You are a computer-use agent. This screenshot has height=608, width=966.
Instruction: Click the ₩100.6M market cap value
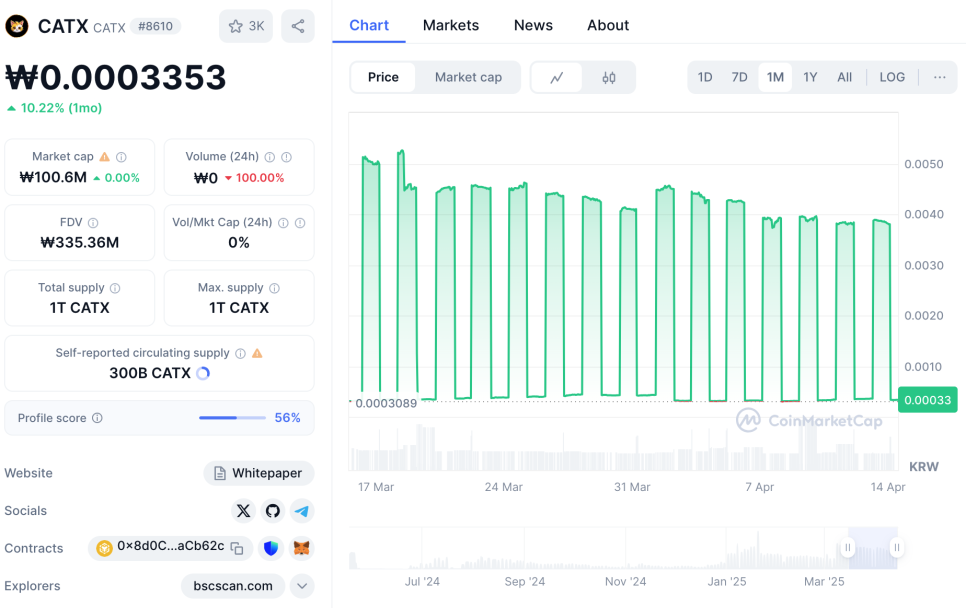[x=53, y=177]
